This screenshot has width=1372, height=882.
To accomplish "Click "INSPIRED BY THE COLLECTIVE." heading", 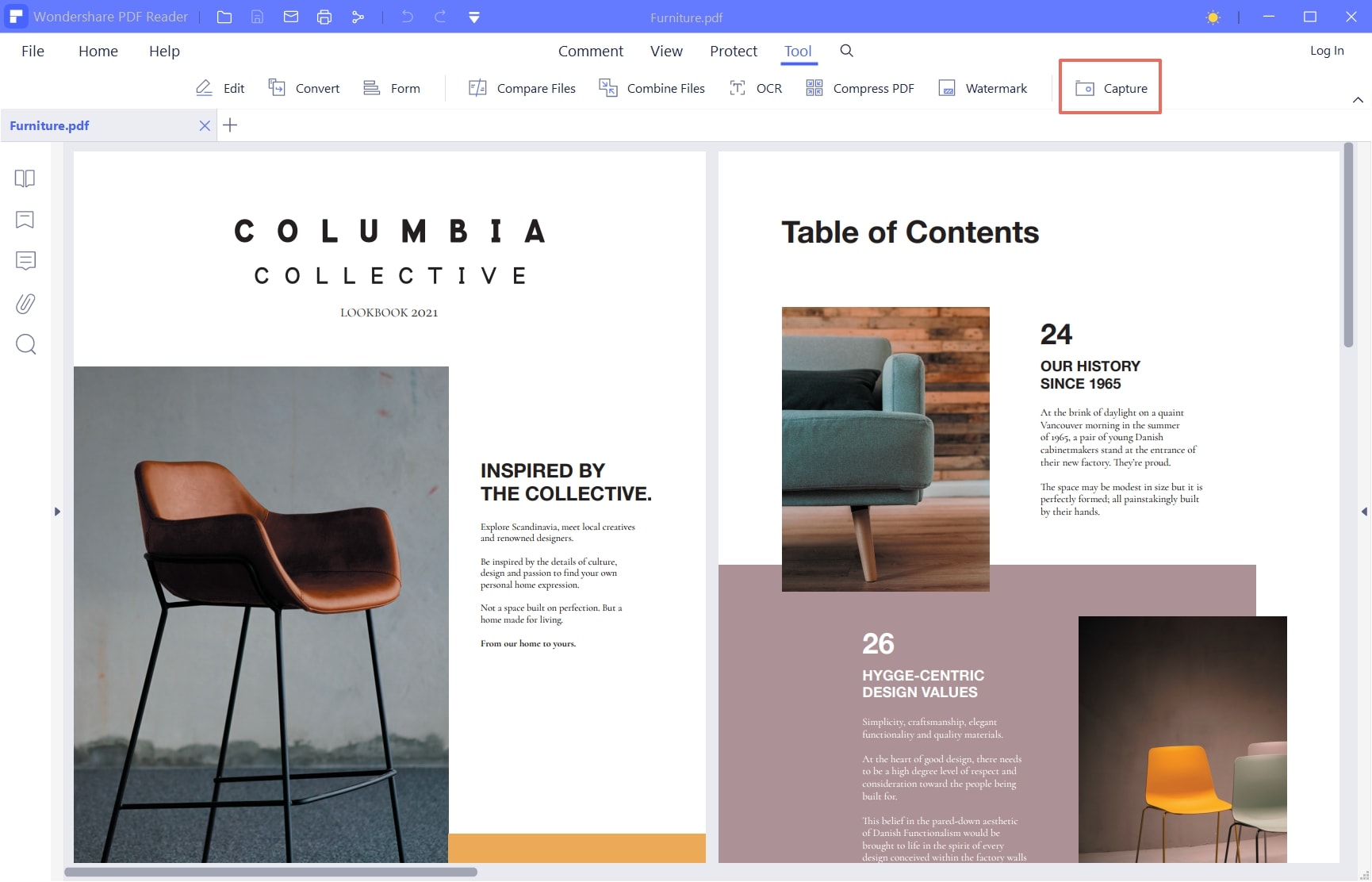I will coord(566,482).
